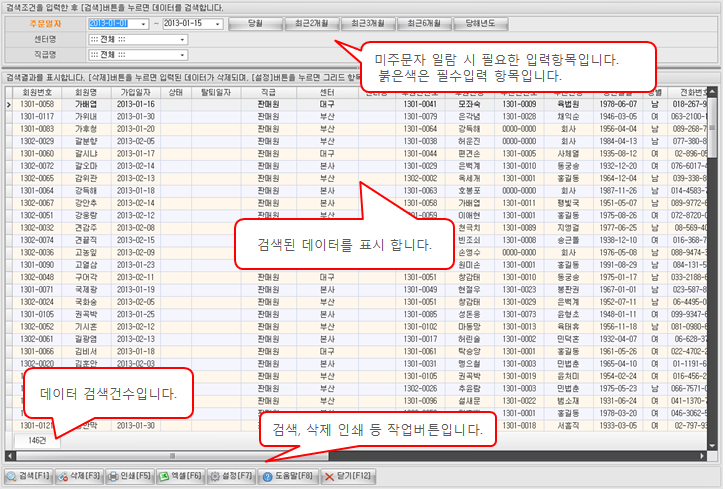This screenshot has height=489, width=725.
Task: Click the 상태 column header
Action: click(x=176, y=92)
